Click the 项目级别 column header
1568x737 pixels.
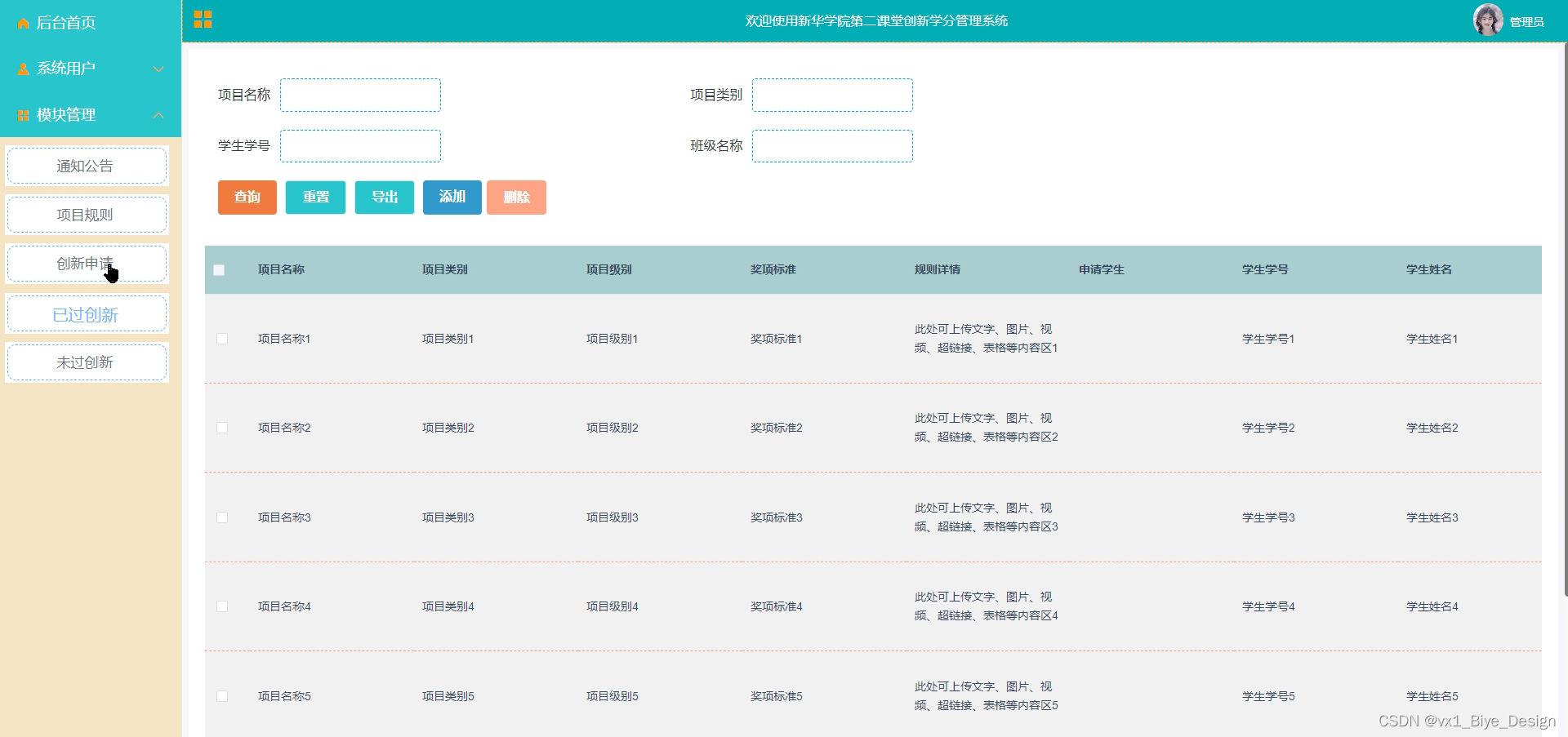[609, 269]
